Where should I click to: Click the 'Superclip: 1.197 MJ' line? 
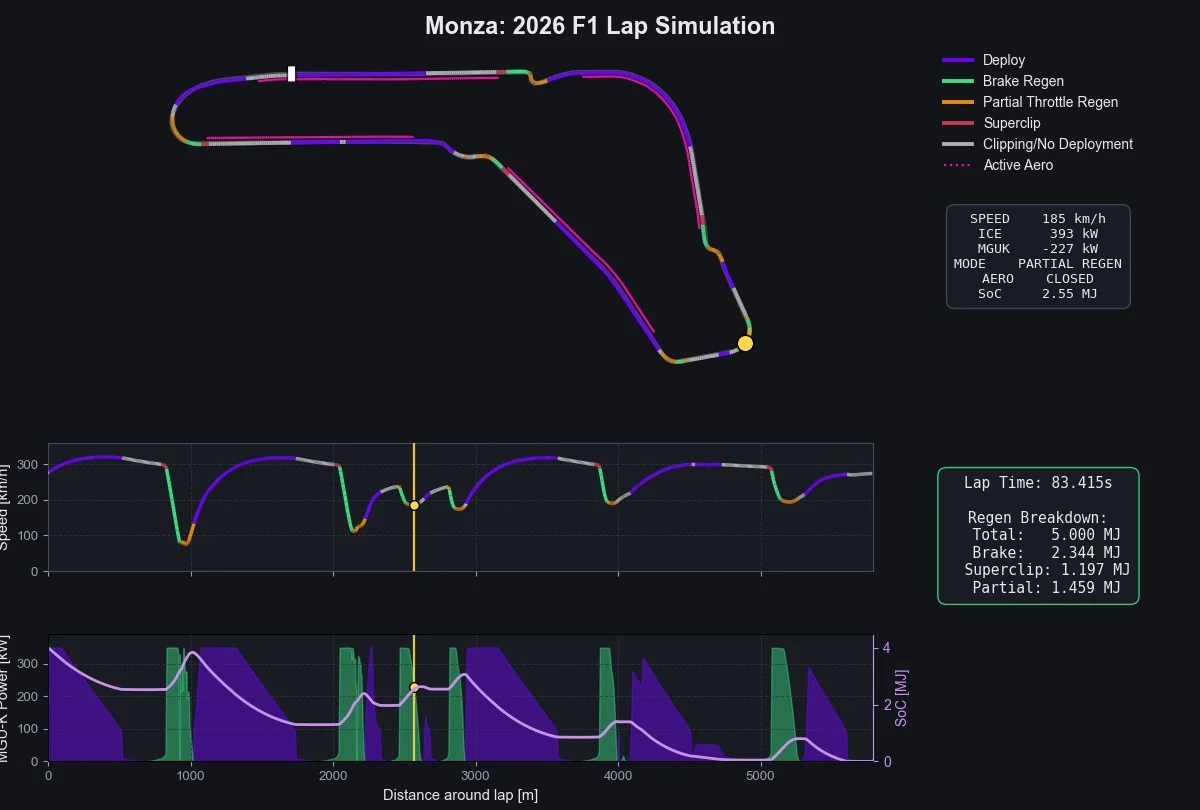(1047, 570)
